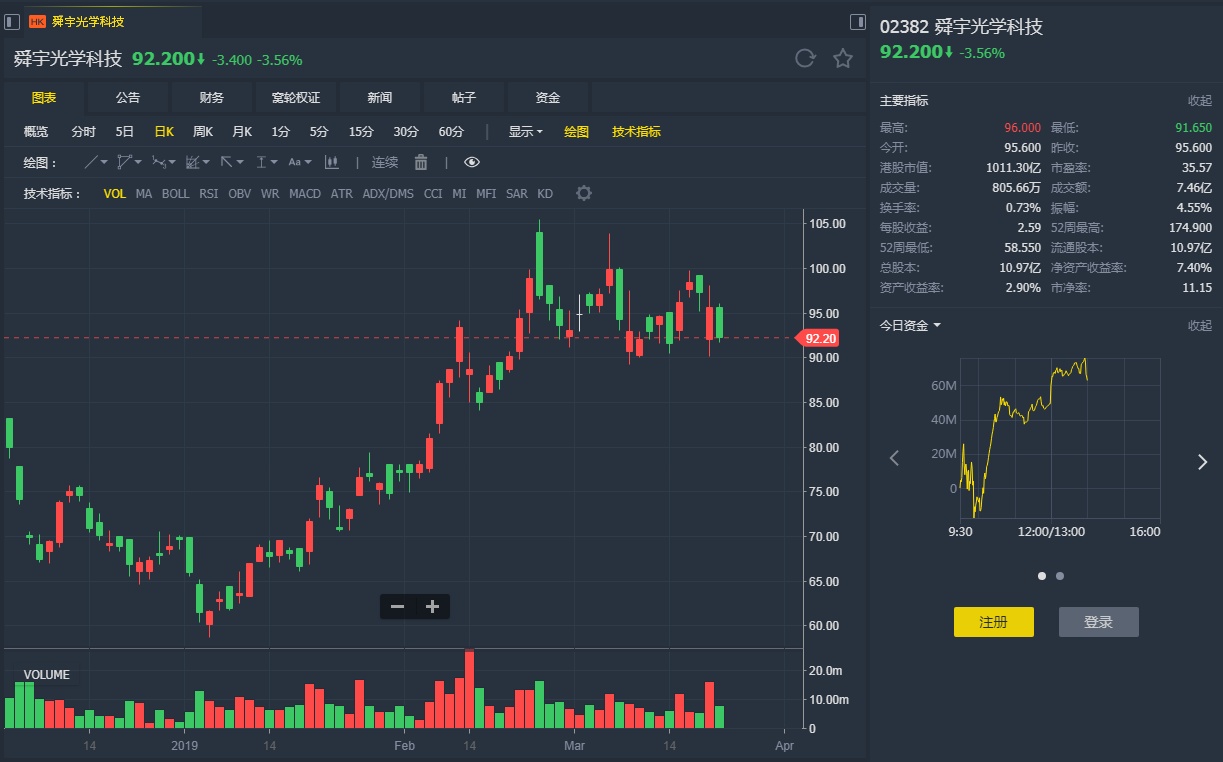
Task: Select the candlestick drawing tool icon
Action: (x=331, y=162)
